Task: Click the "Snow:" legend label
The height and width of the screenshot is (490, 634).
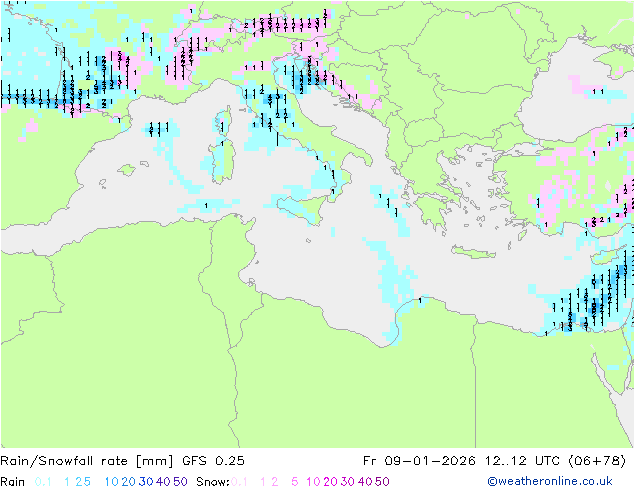Action: pos(213,482)
